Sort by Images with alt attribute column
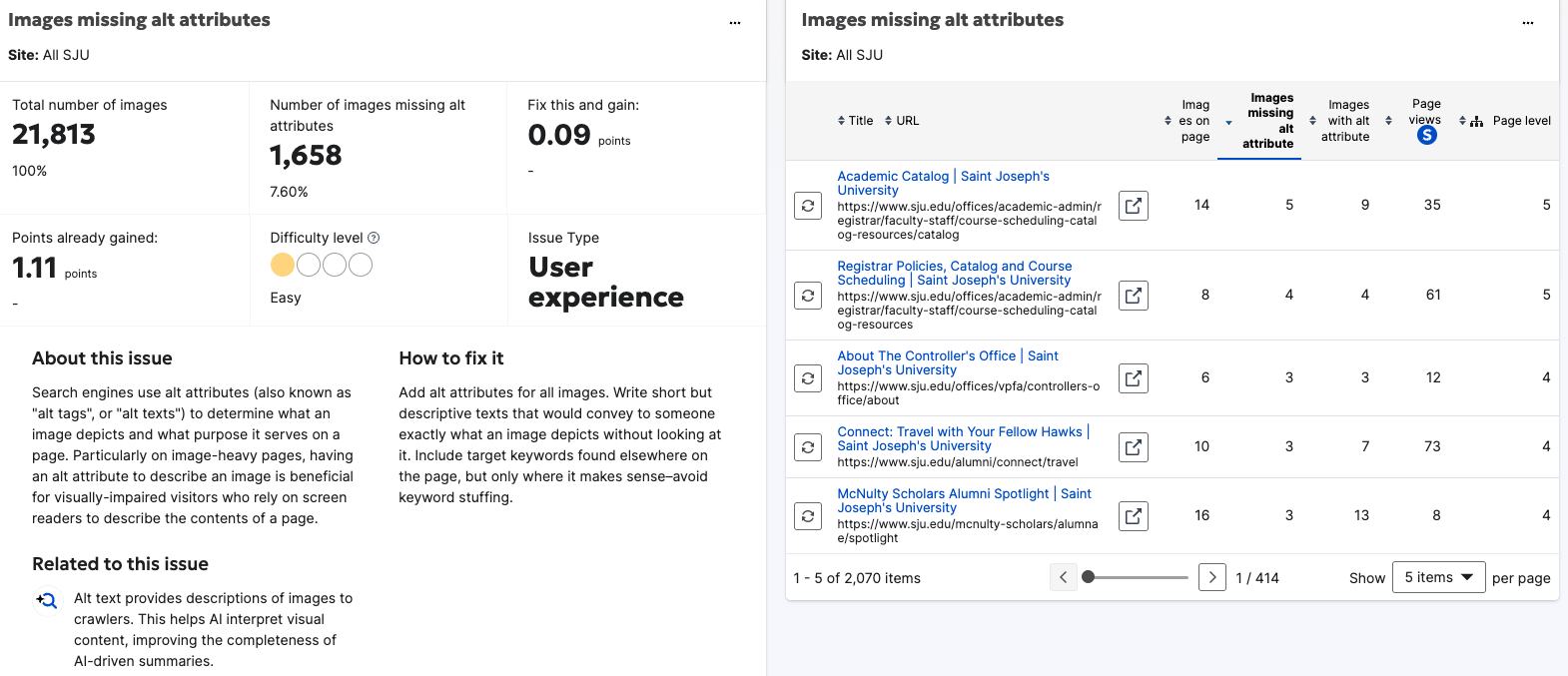This screenshot has width=1568, height=676. click(x=1340, y=121)
